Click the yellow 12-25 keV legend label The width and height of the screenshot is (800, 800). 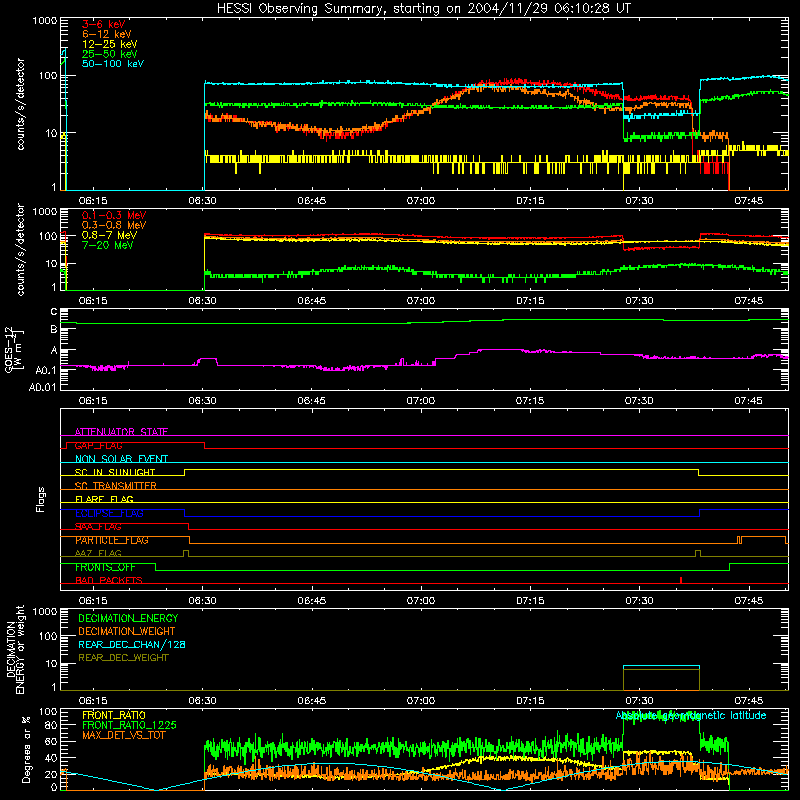coord(110,44)
